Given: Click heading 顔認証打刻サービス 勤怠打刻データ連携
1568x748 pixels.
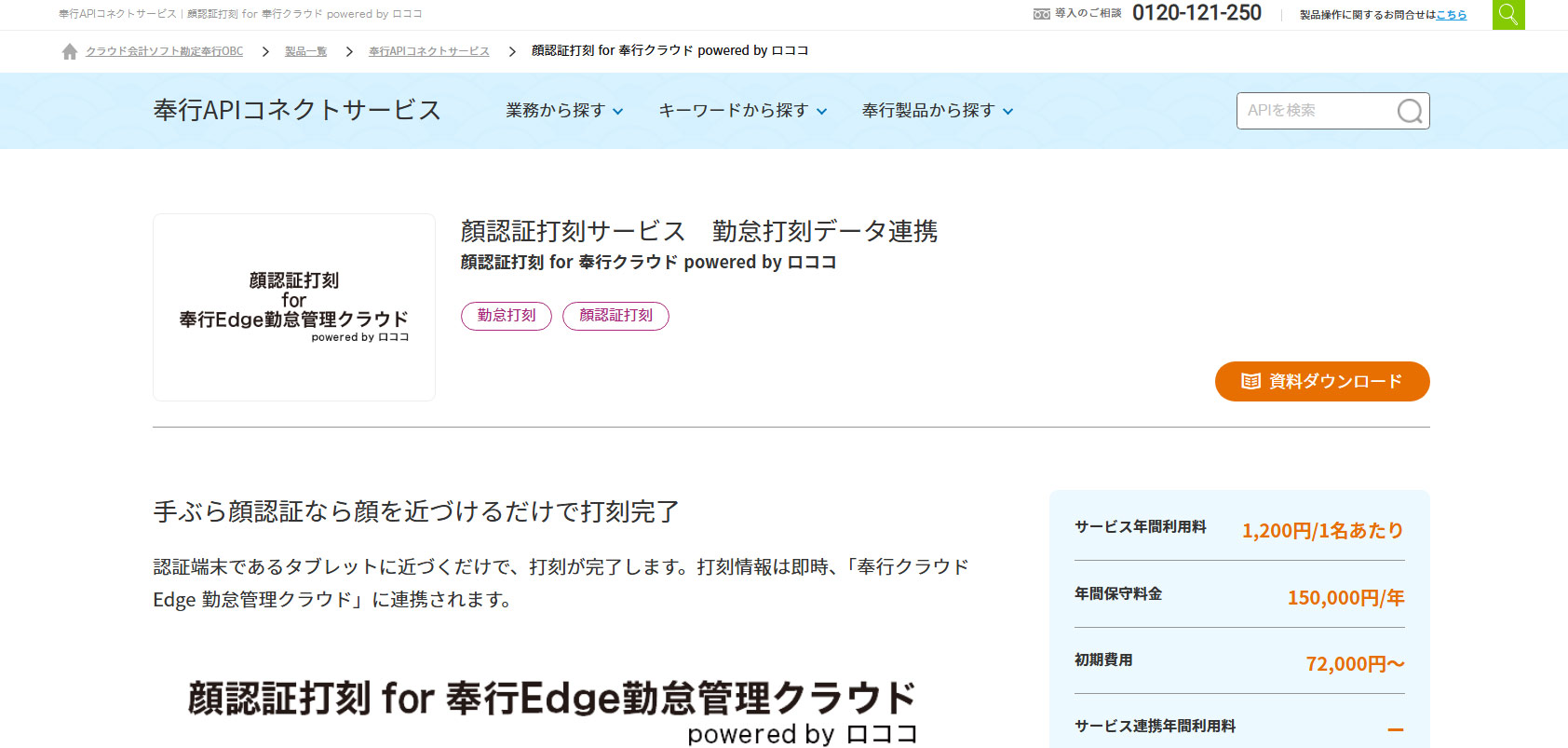Looking at the screenshot, I should tap(698, 231).
